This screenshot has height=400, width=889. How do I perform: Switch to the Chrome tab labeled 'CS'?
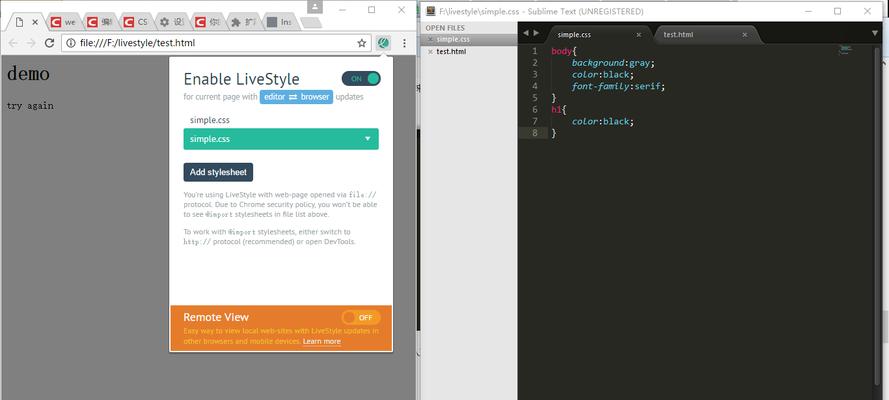[x=136, y=22]
